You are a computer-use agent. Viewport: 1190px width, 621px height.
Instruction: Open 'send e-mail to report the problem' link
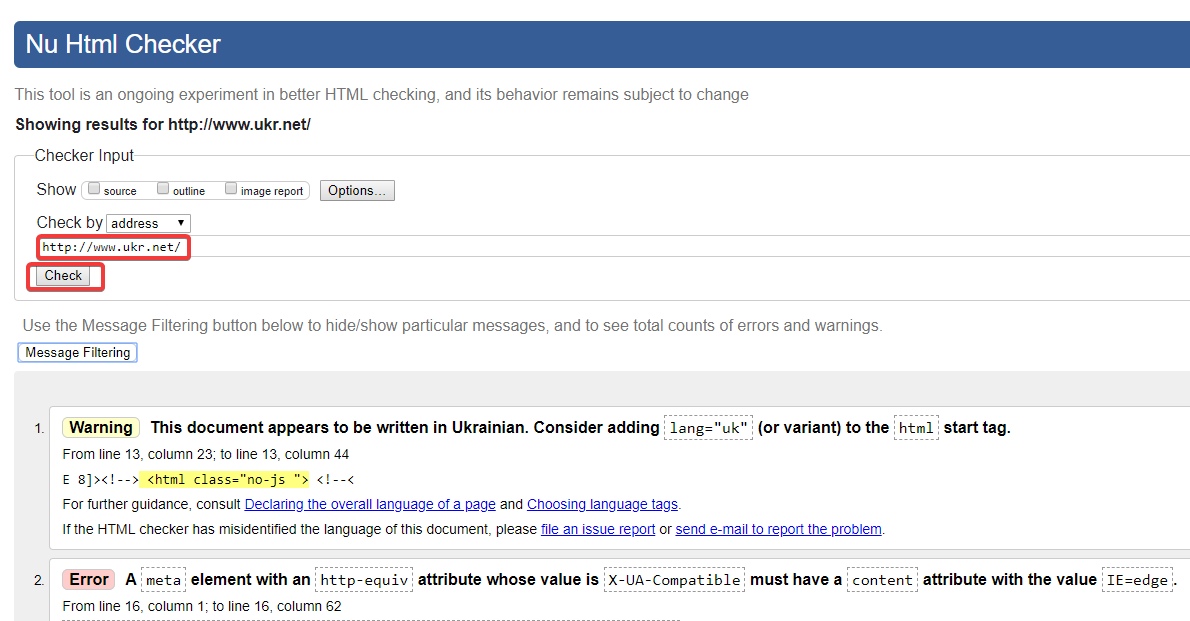[x=778, y=529]
